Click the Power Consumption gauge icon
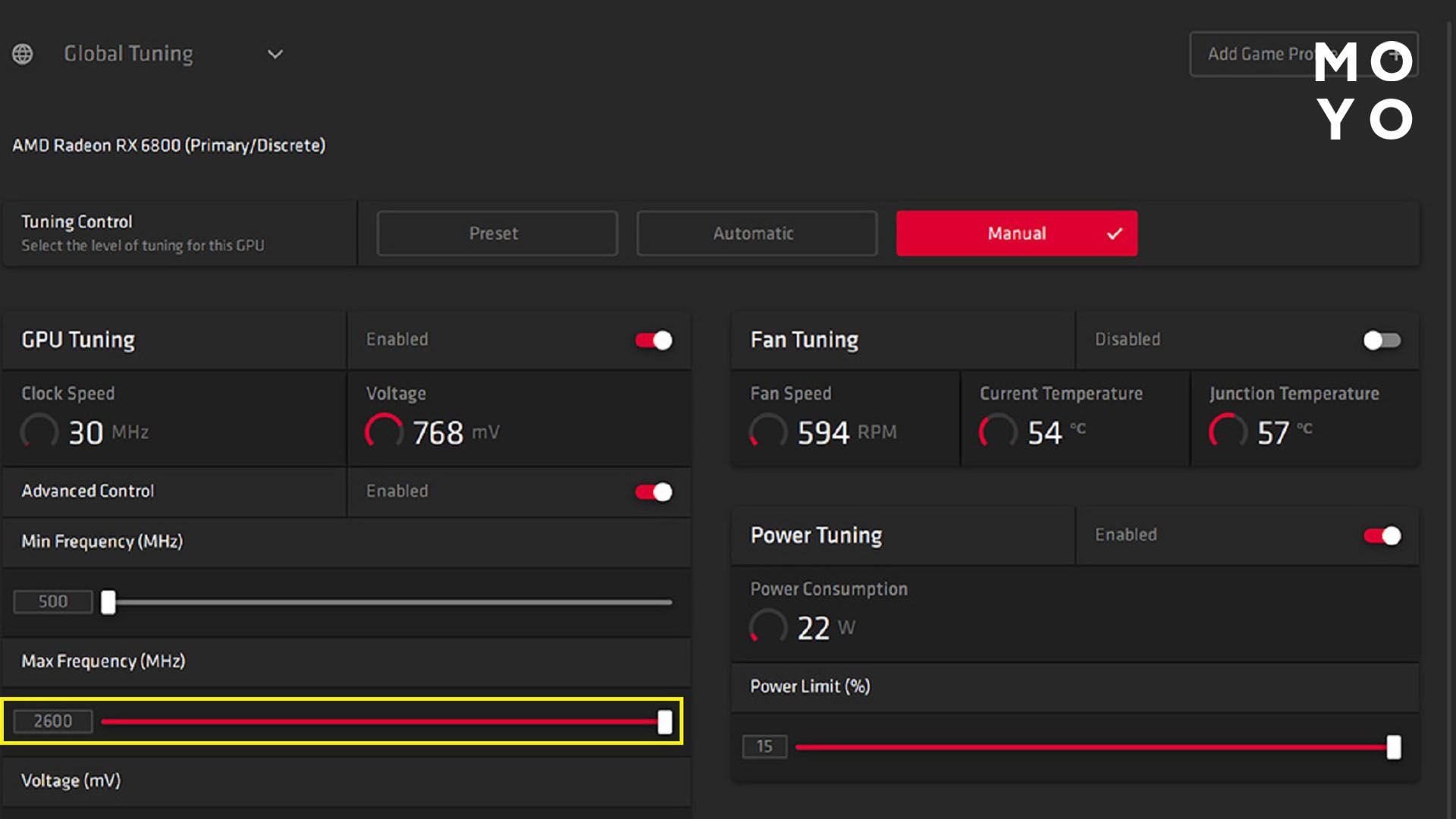 [x=768, y=627]
